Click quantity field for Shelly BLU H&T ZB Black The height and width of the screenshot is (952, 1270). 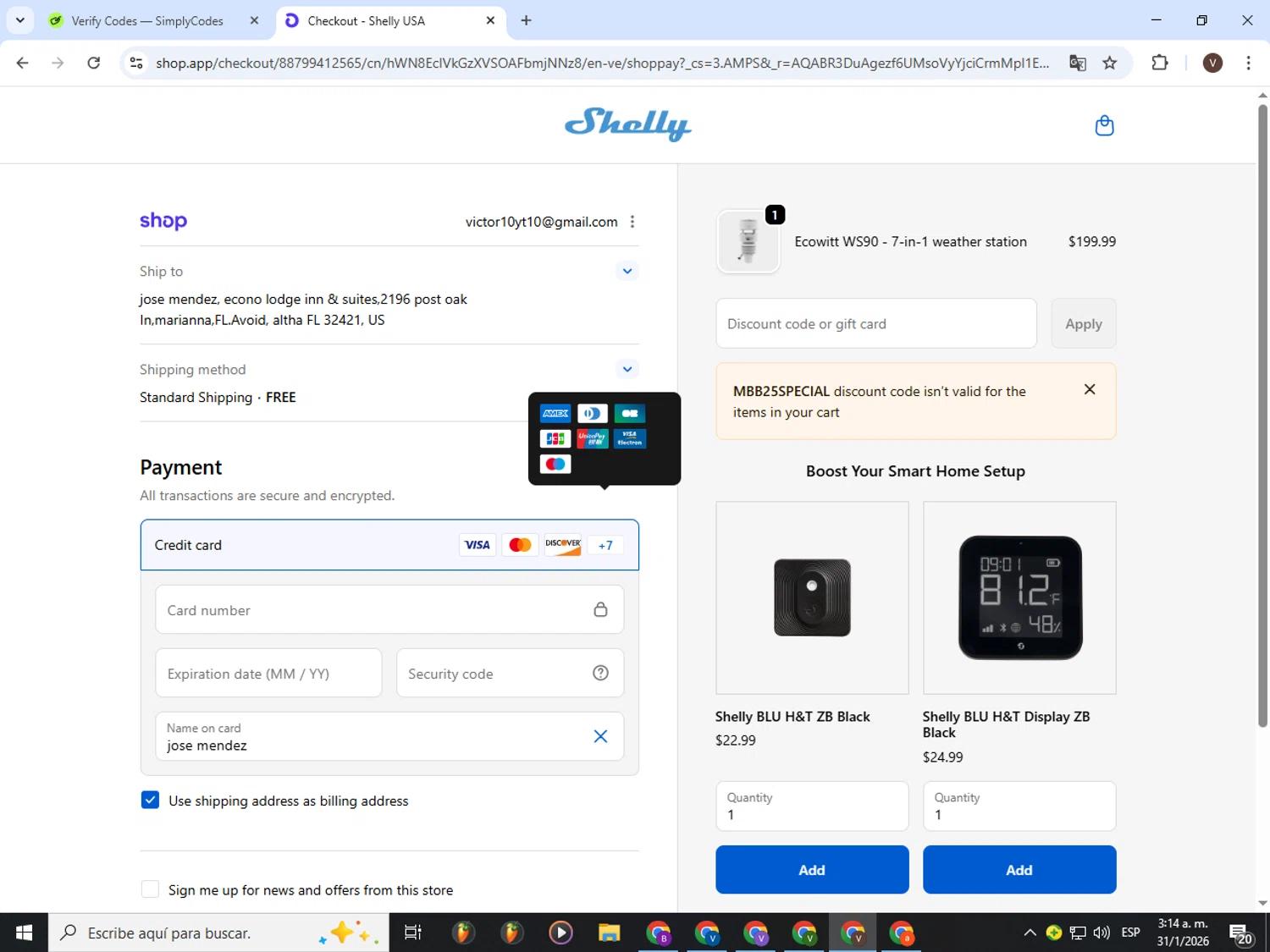coord(811,806)
